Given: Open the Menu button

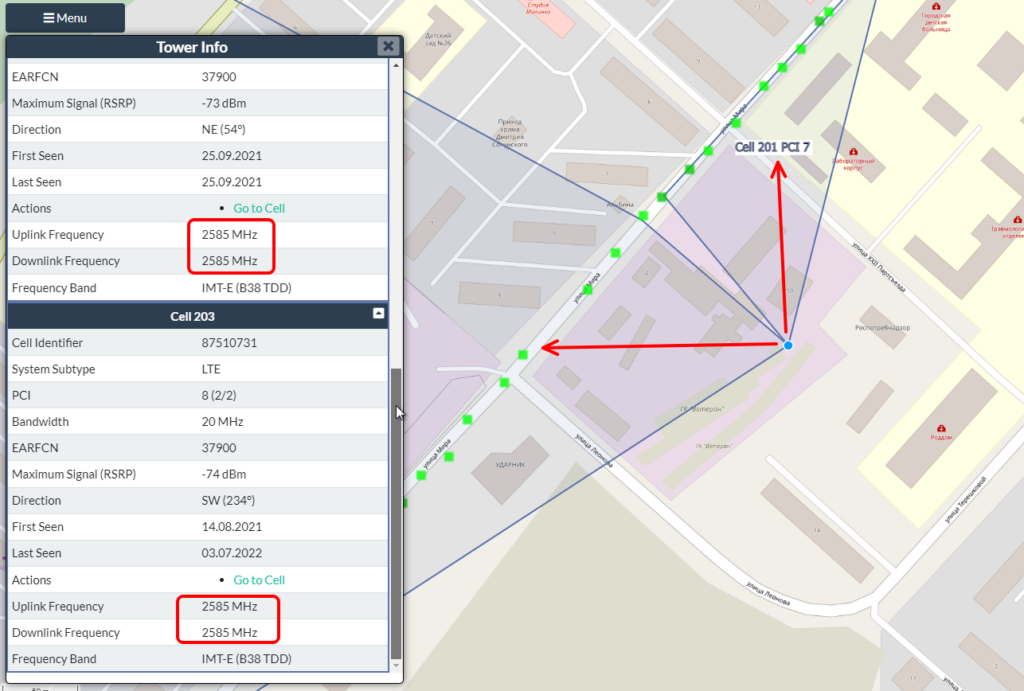Looking at the screenshot, I should coord(65,18).
